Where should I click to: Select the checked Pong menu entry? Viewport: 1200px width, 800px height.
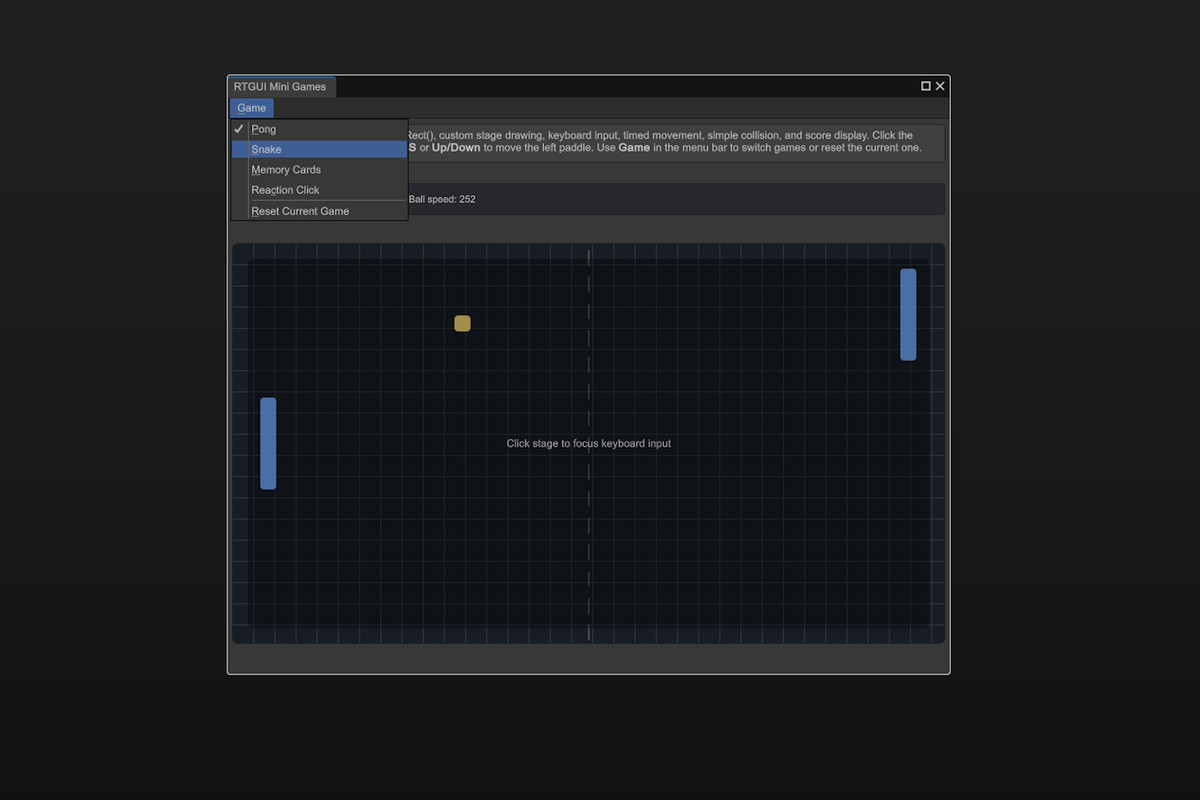click(319, 129)
